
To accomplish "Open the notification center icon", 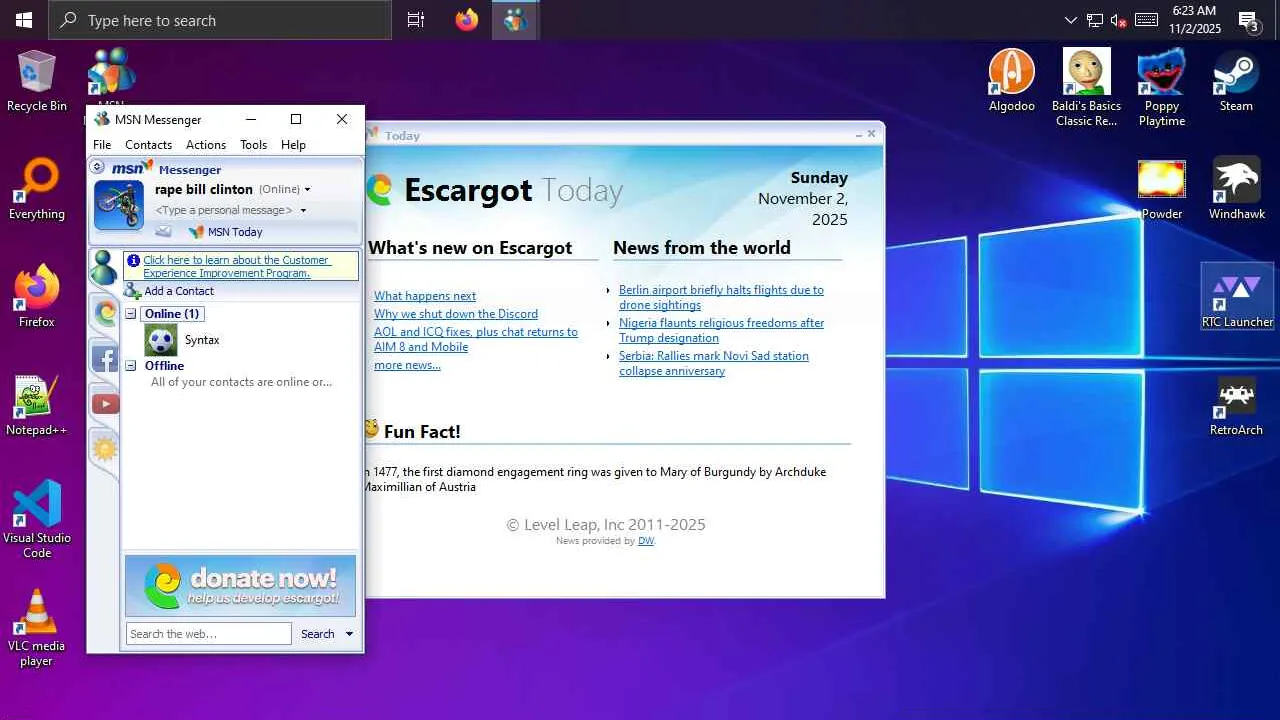I will 1249,20.
